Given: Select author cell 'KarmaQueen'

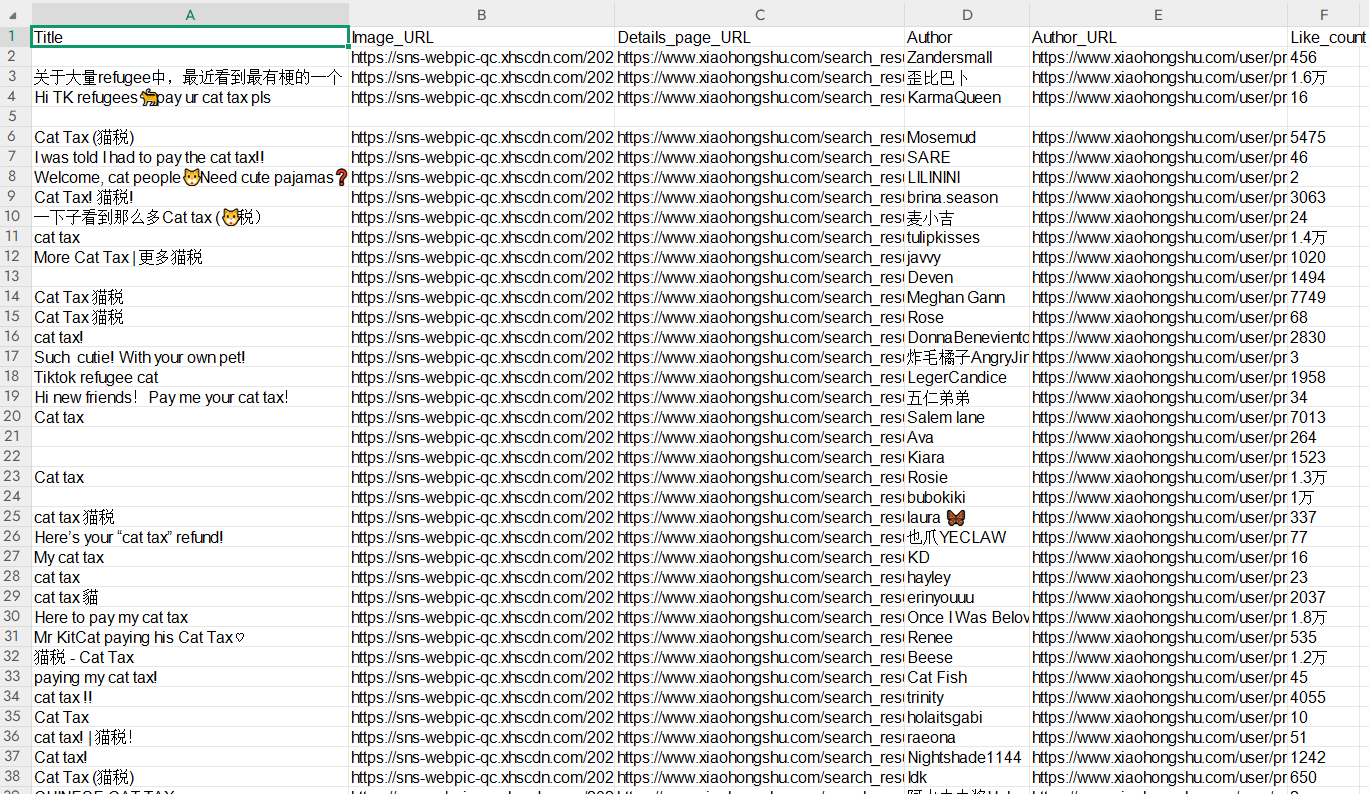Looking at the screenshot, I should pos(967,97).
